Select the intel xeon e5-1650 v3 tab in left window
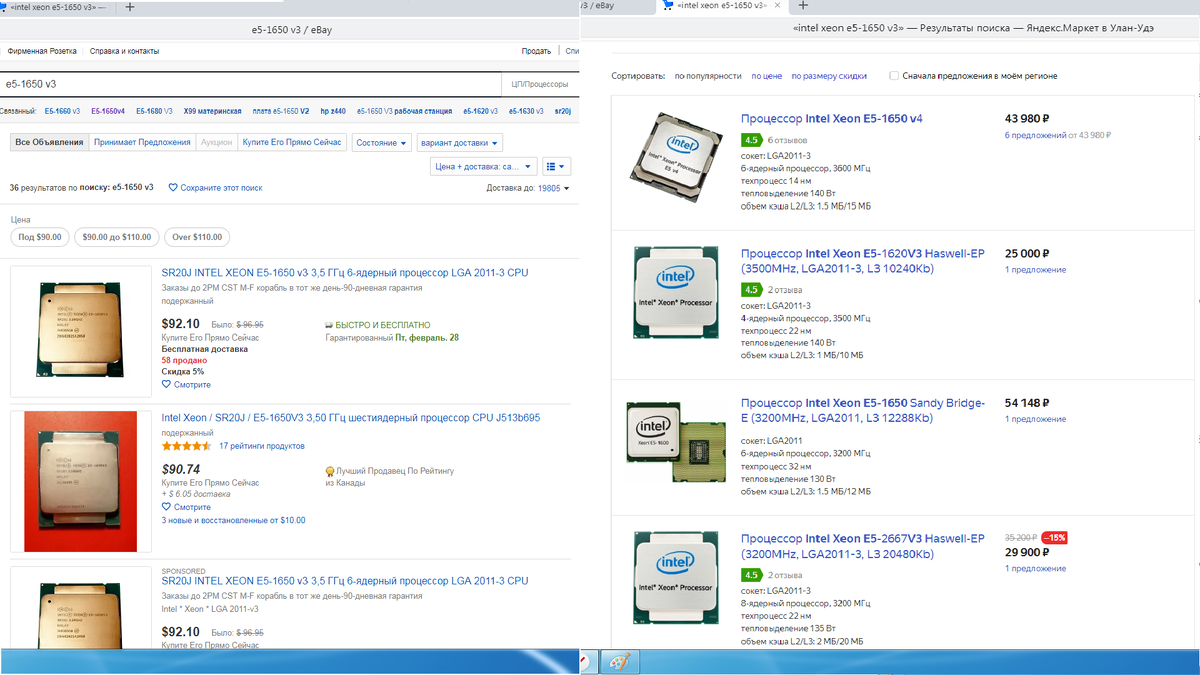The height and width of the screenshot is (675, 1200). pyautogui.click(x=58, y=7)
